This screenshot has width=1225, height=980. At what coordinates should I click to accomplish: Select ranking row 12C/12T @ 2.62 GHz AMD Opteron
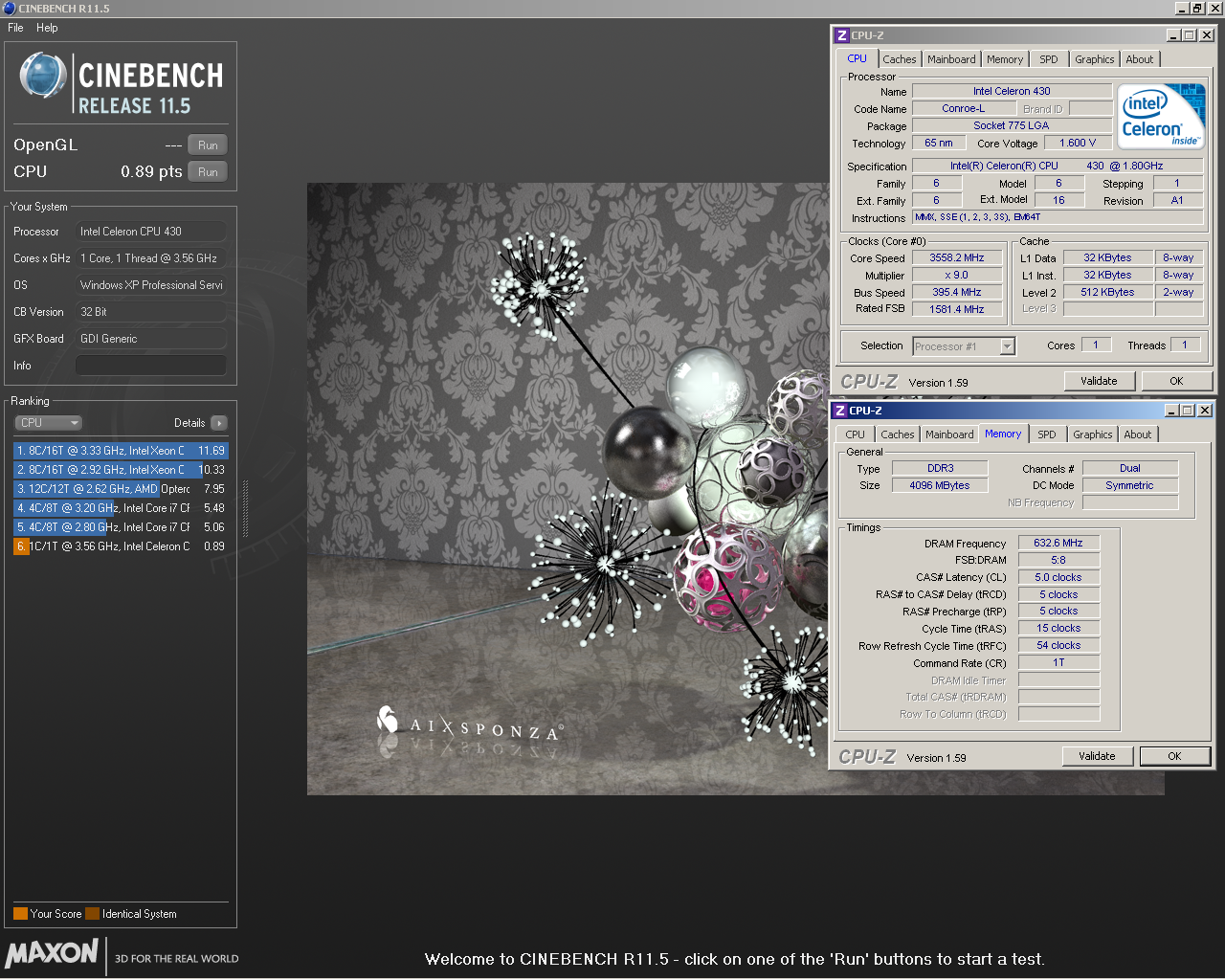pyautogui.click(x=121, y=489)
